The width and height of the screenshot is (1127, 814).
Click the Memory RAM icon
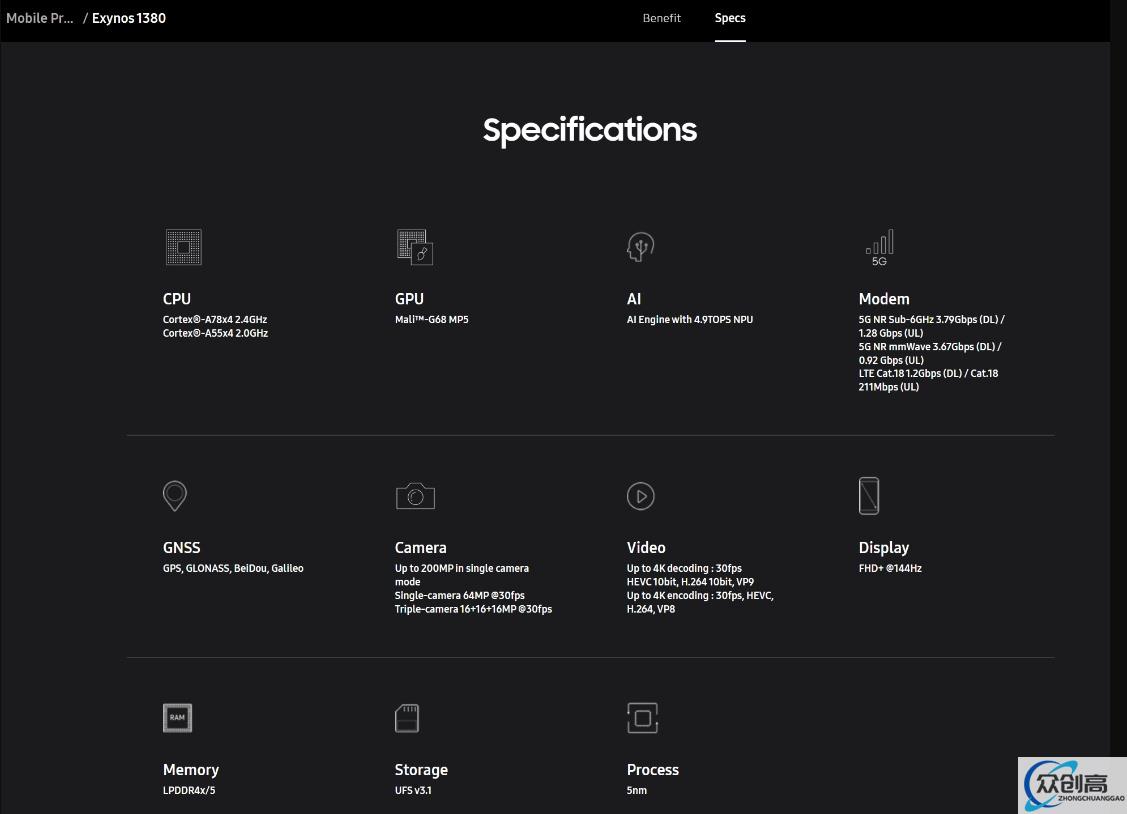point(178,718)
